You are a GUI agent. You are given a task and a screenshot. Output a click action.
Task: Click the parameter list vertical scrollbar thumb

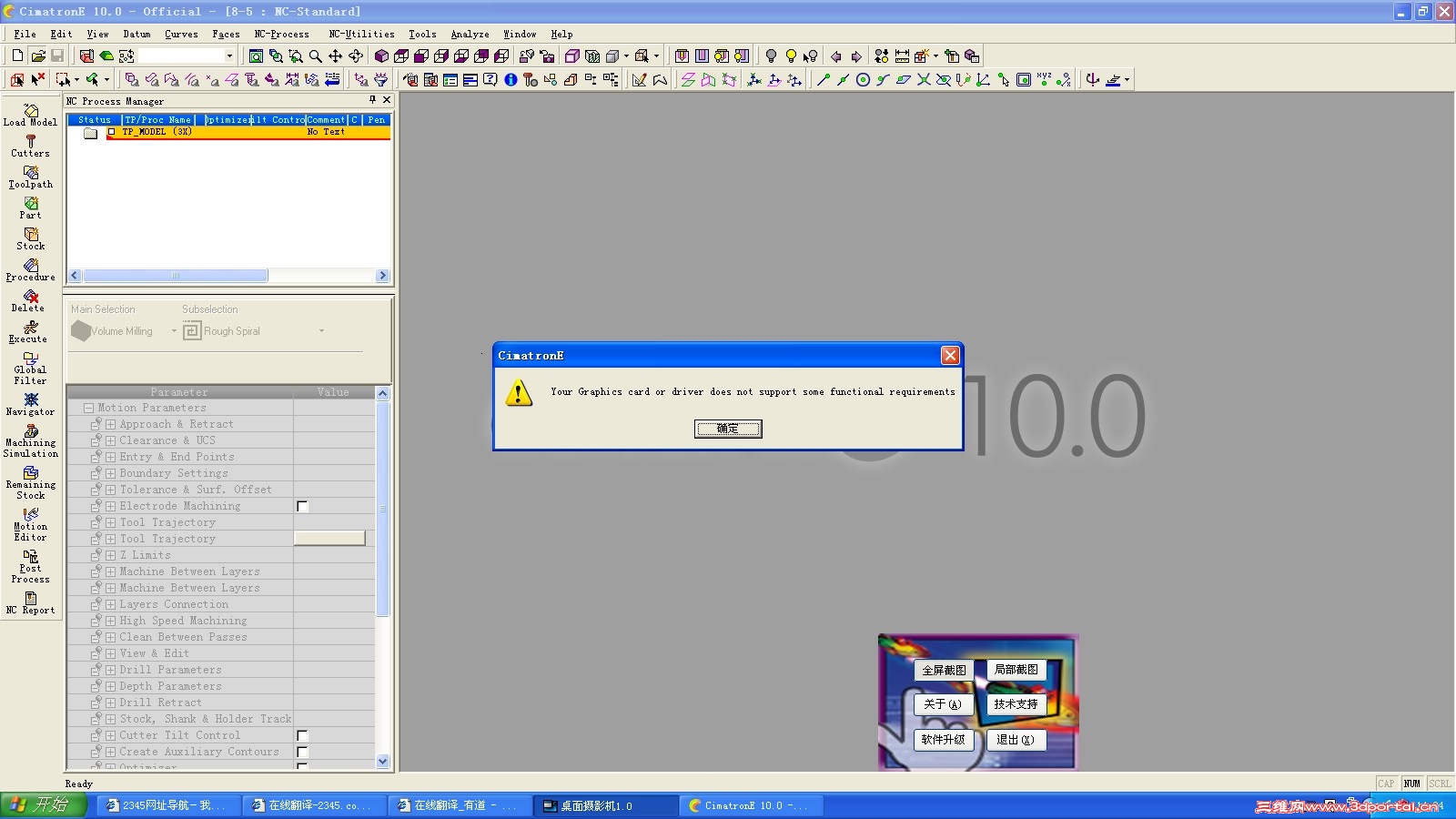pos(382,508)
